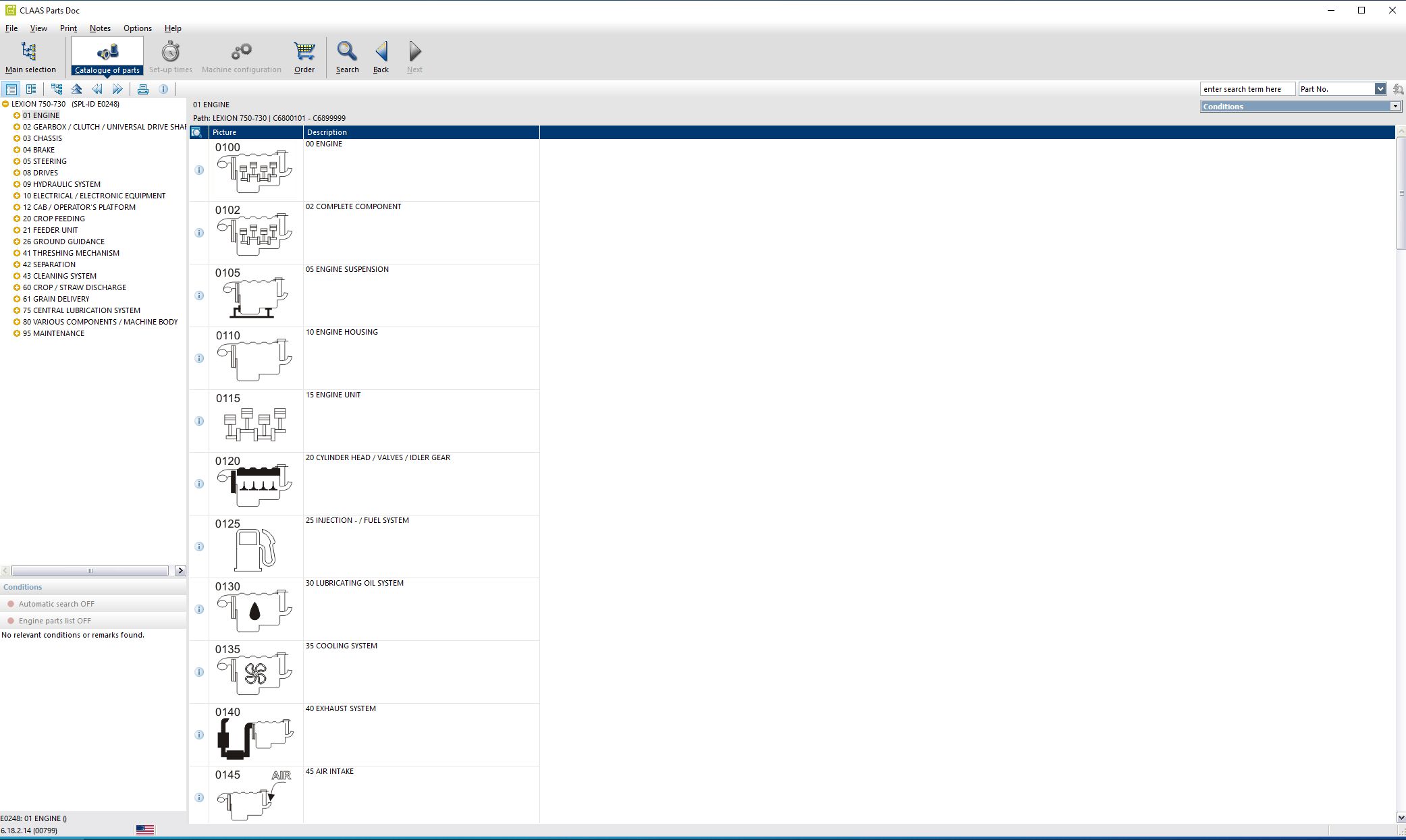Expand the Conditions dropdown at top right
Image resolution: width=1406 pixels, height=840 pixels.
[x=1395, y=107]
